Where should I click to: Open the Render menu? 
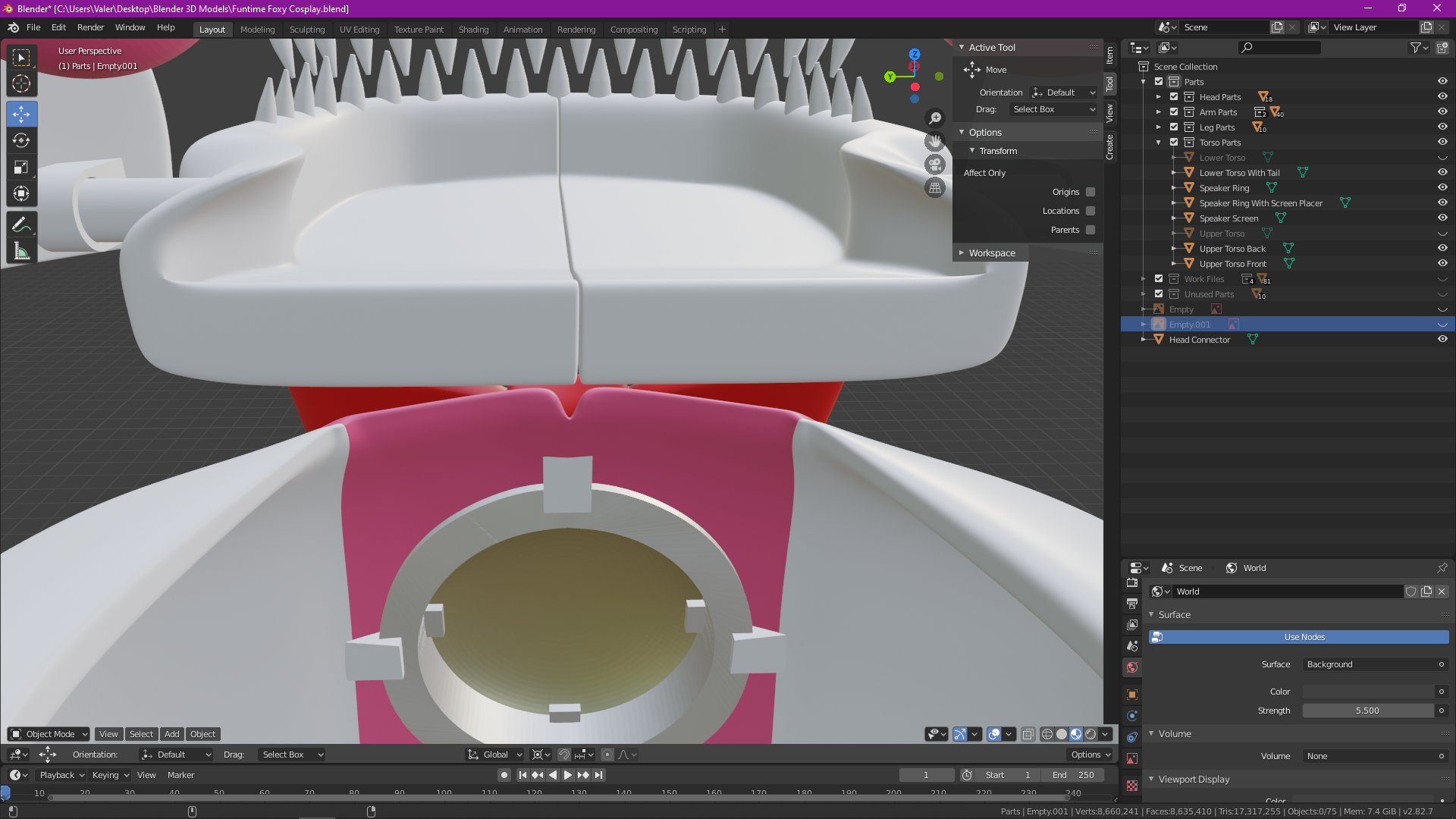coord(90,27)
